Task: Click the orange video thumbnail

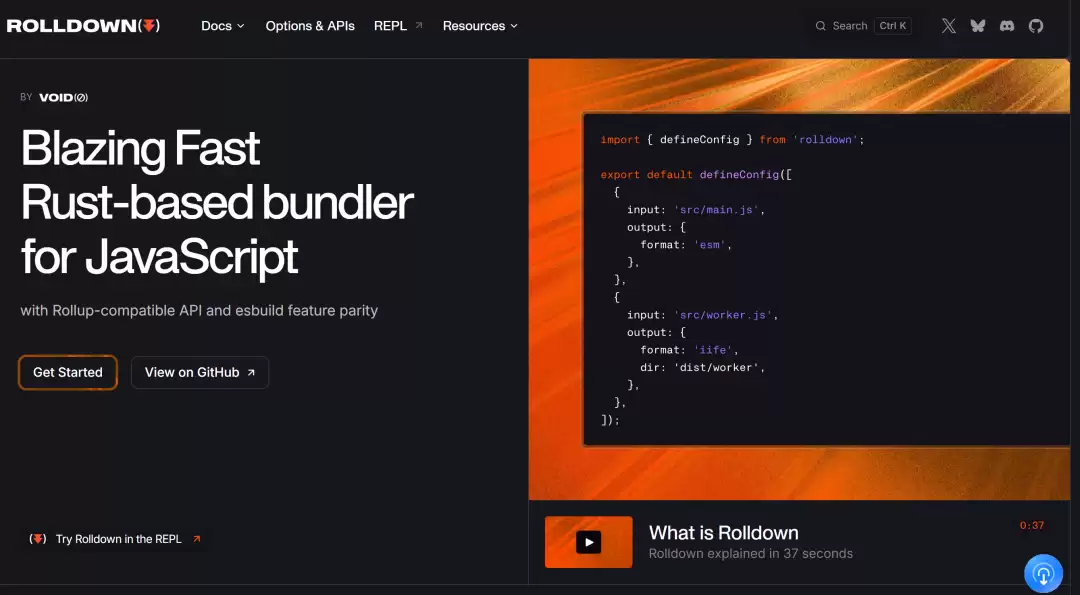Action: [588, 542]
